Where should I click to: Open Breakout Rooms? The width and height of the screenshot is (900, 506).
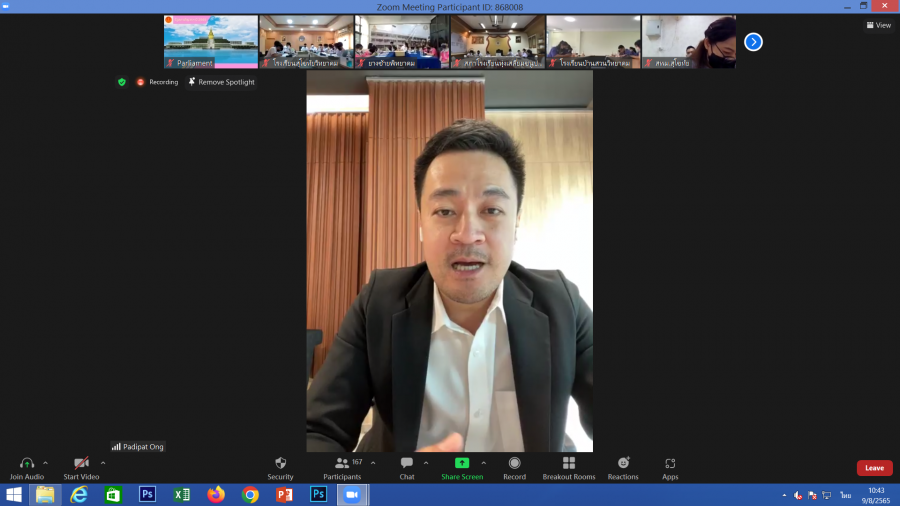click(568, 467)
